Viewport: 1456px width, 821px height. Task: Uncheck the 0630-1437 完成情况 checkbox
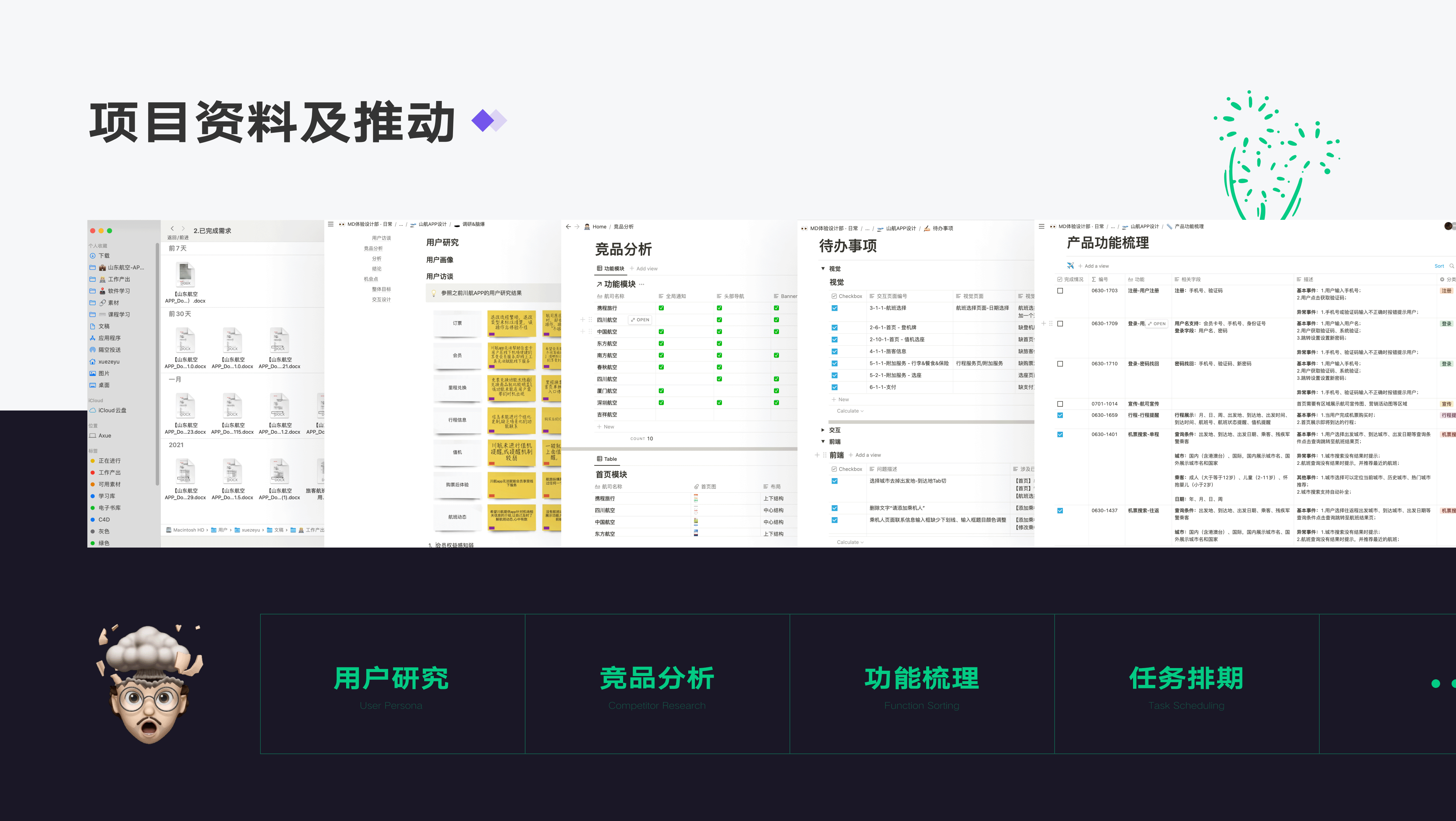1060,510
